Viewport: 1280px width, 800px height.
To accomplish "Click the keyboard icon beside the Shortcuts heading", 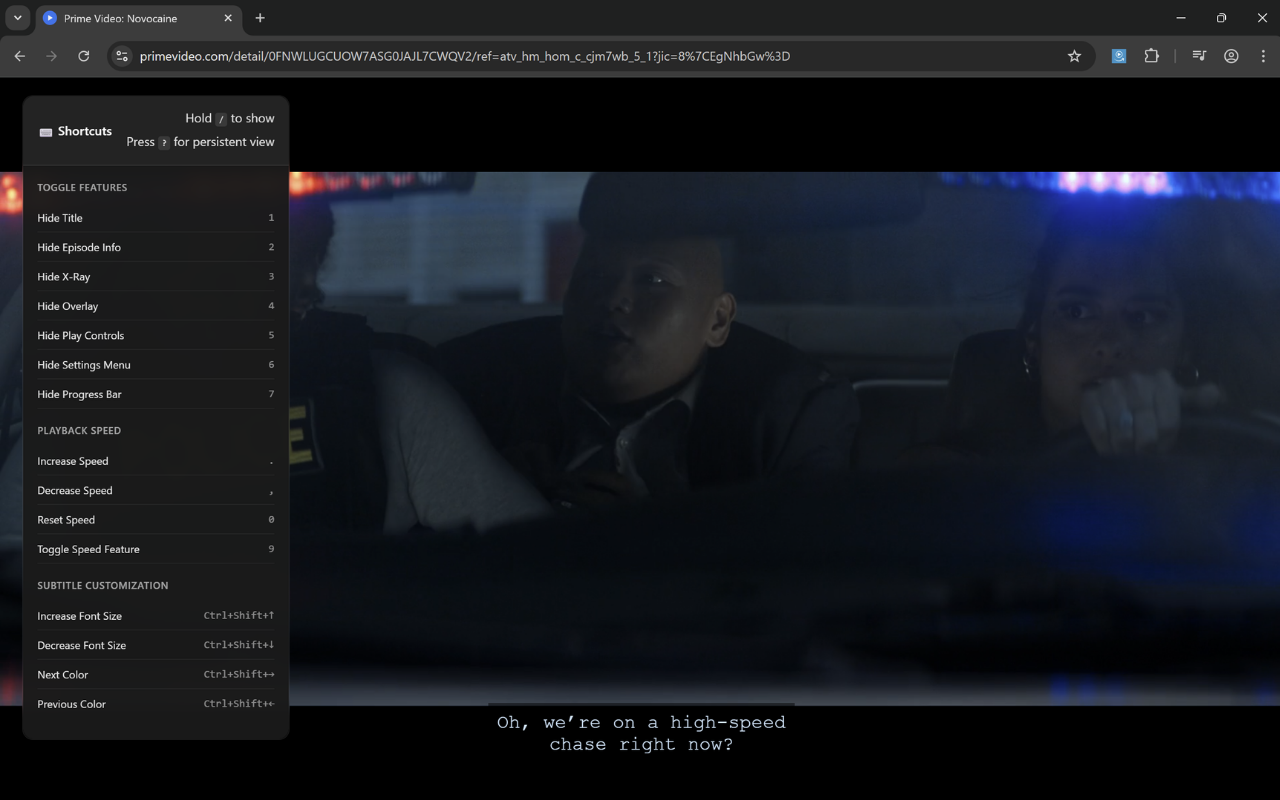I will click(x=45, y=131).
